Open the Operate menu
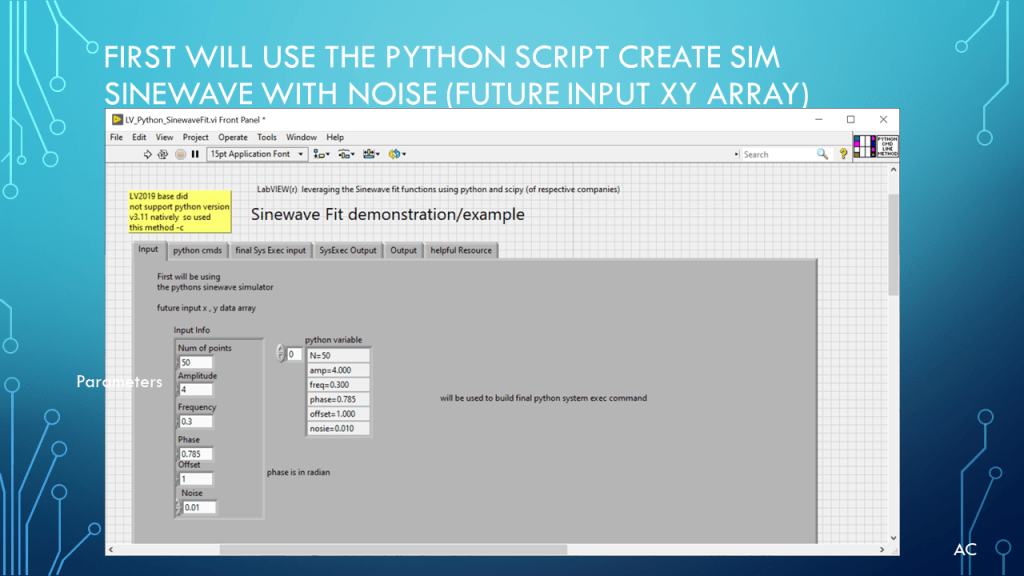1024x576 pixels. (x=233, y=137)
